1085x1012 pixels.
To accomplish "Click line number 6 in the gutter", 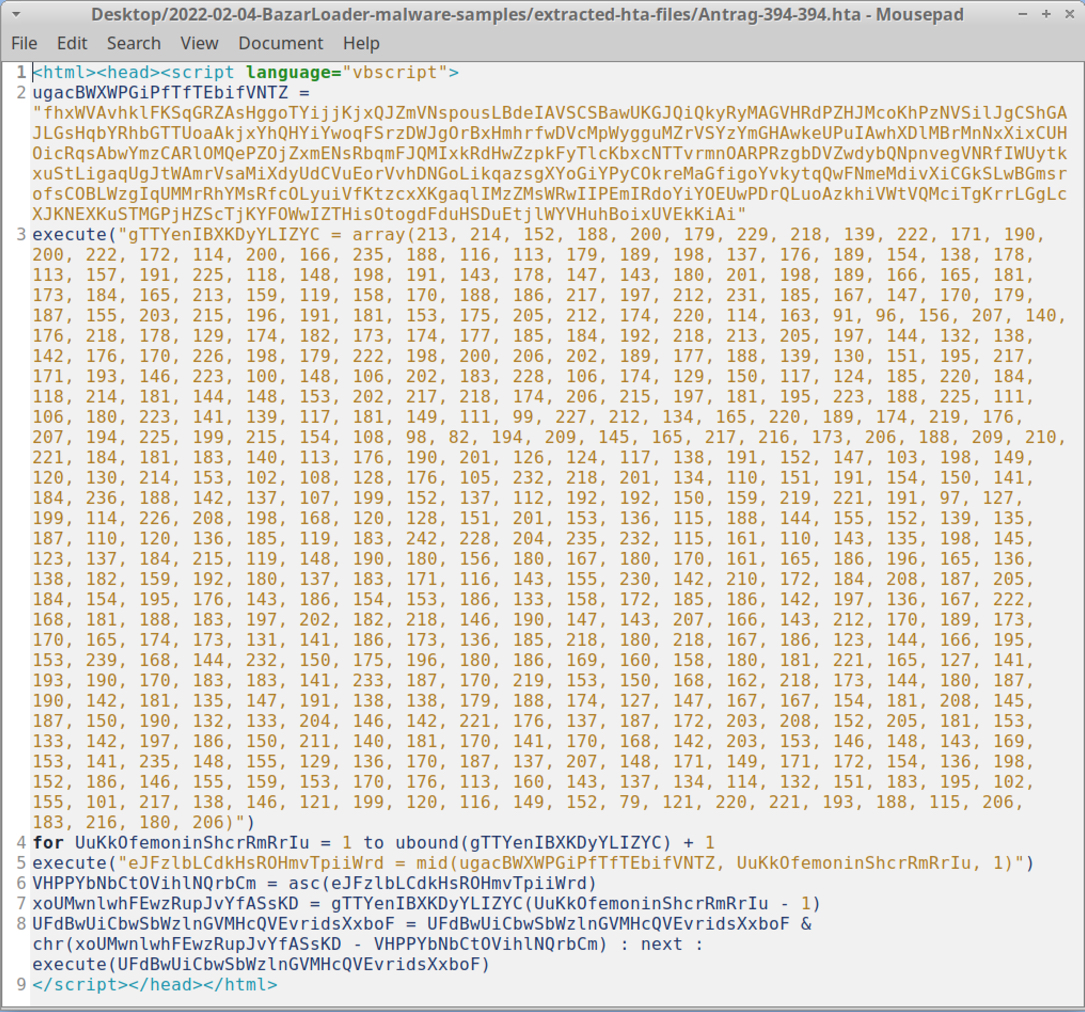I will 21,883.
